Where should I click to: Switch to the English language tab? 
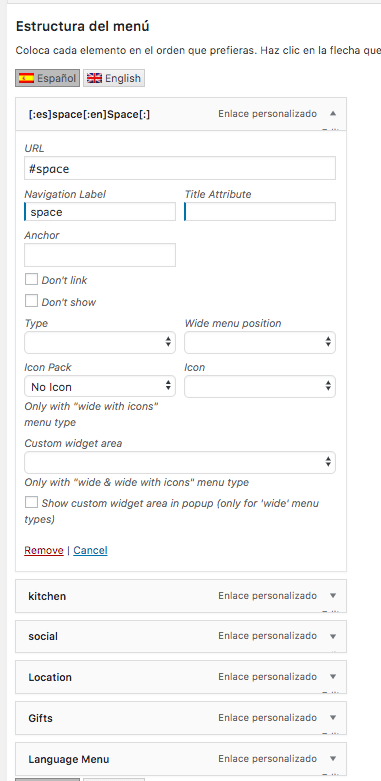(114, 78)
